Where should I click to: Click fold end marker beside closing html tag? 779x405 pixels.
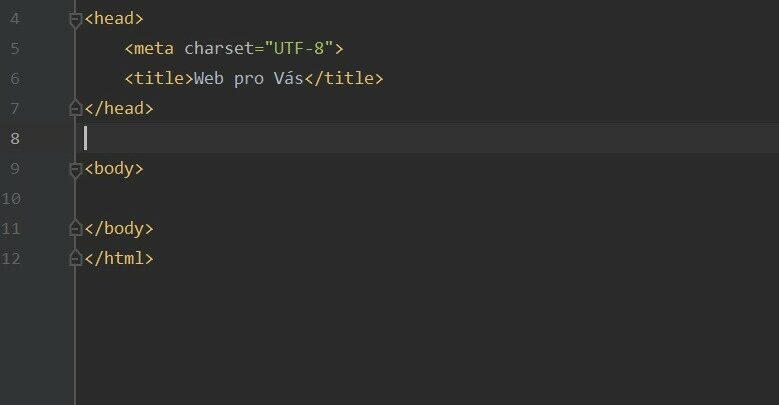[75, 258]
